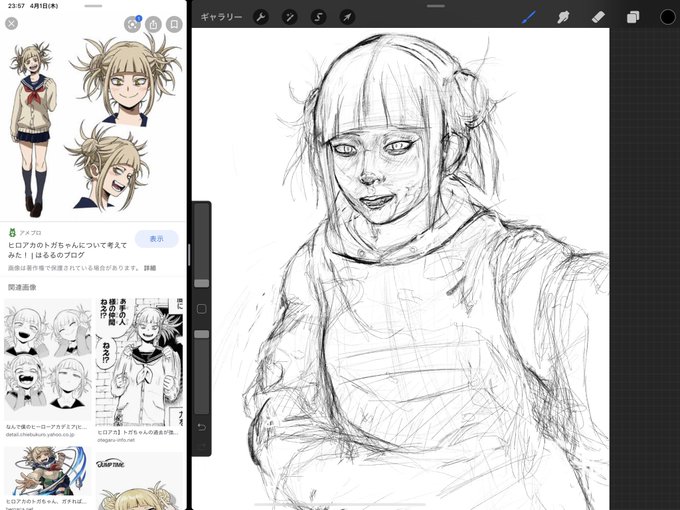Adjust the brush opacity slider handle
The width and height of the screenshot is (680, 510).
click(202, 334)
